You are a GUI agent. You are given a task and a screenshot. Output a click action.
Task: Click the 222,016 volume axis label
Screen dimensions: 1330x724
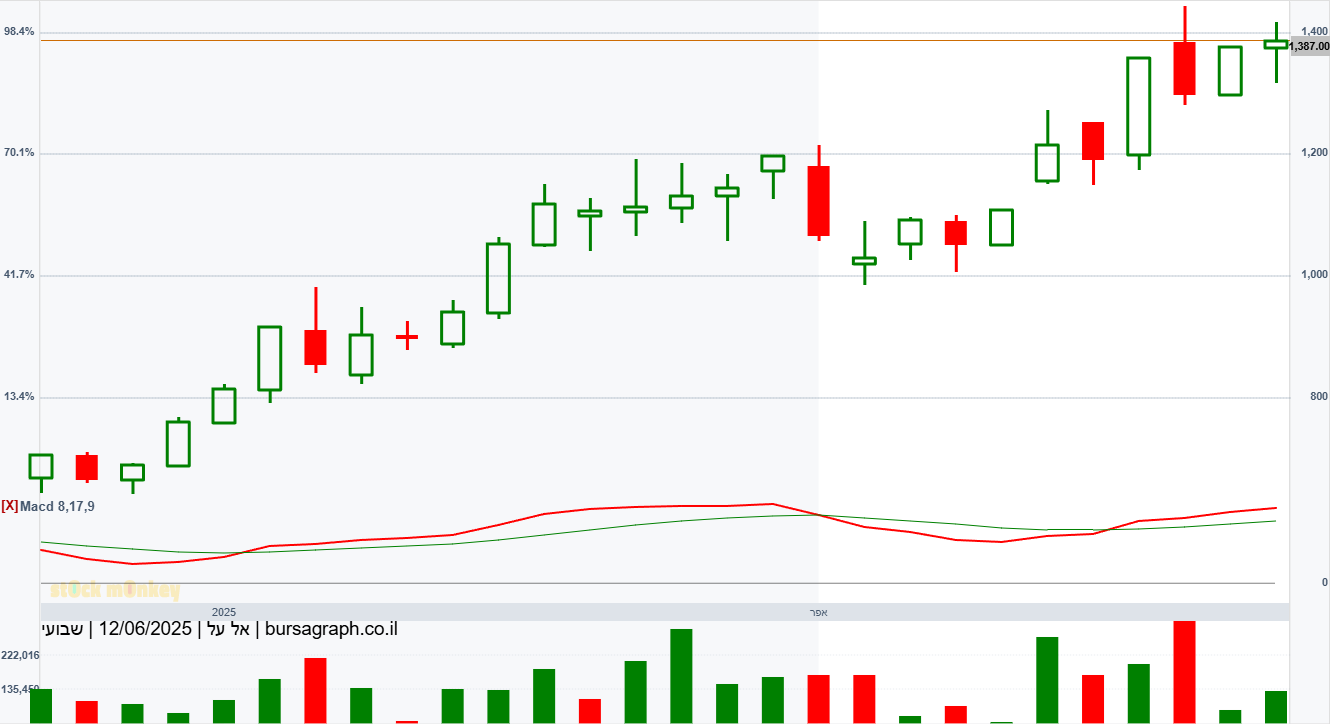[20, 655]
